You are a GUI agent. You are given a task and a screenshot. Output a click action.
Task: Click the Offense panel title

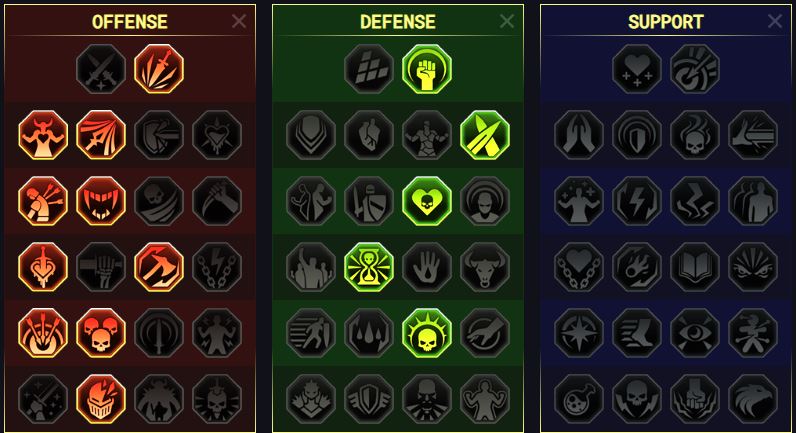130,22
